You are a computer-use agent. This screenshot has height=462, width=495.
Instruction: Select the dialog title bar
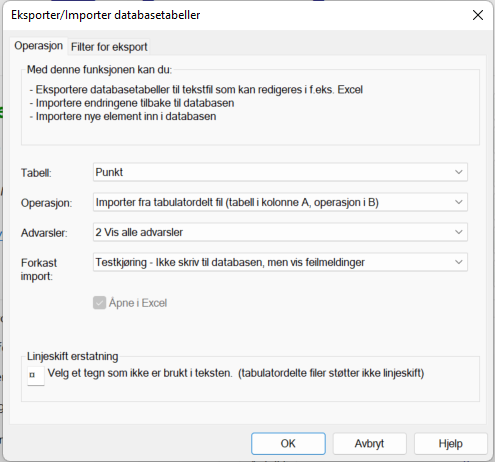point(233,15)
